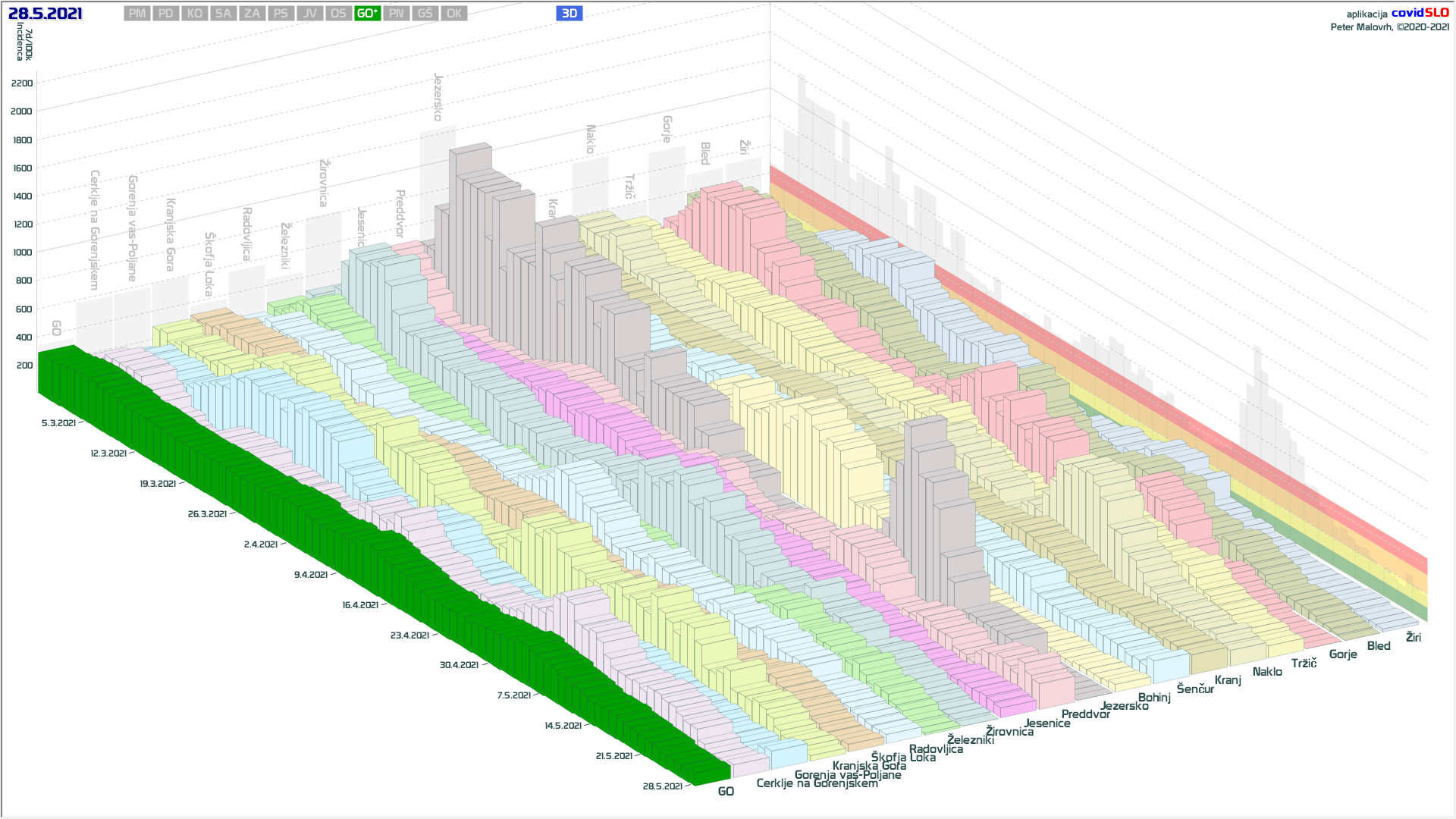
Task: Select the PD region button
Action: point(166,14)
